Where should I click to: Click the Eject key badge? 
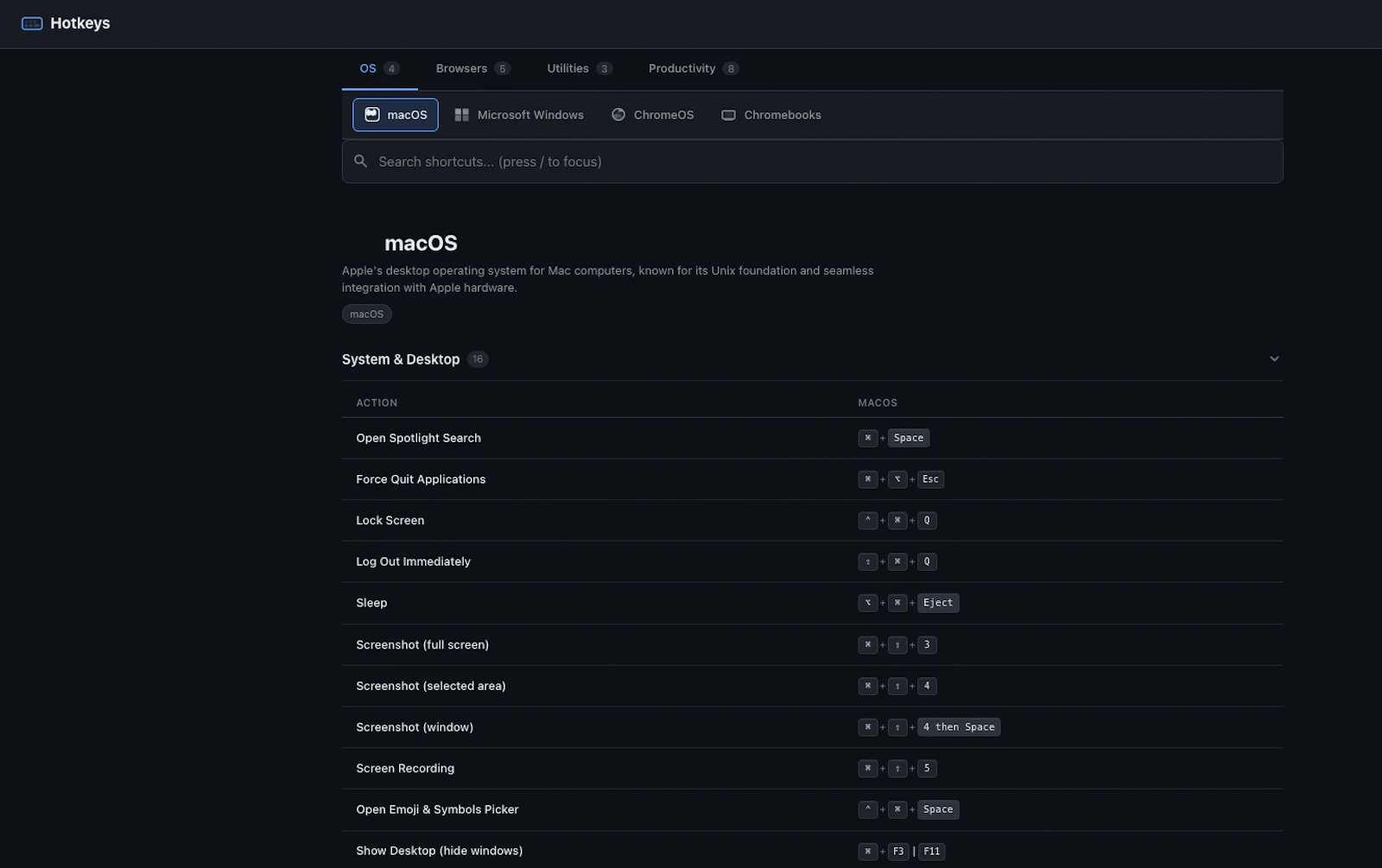pyautogui.click(x=938, y=603)
